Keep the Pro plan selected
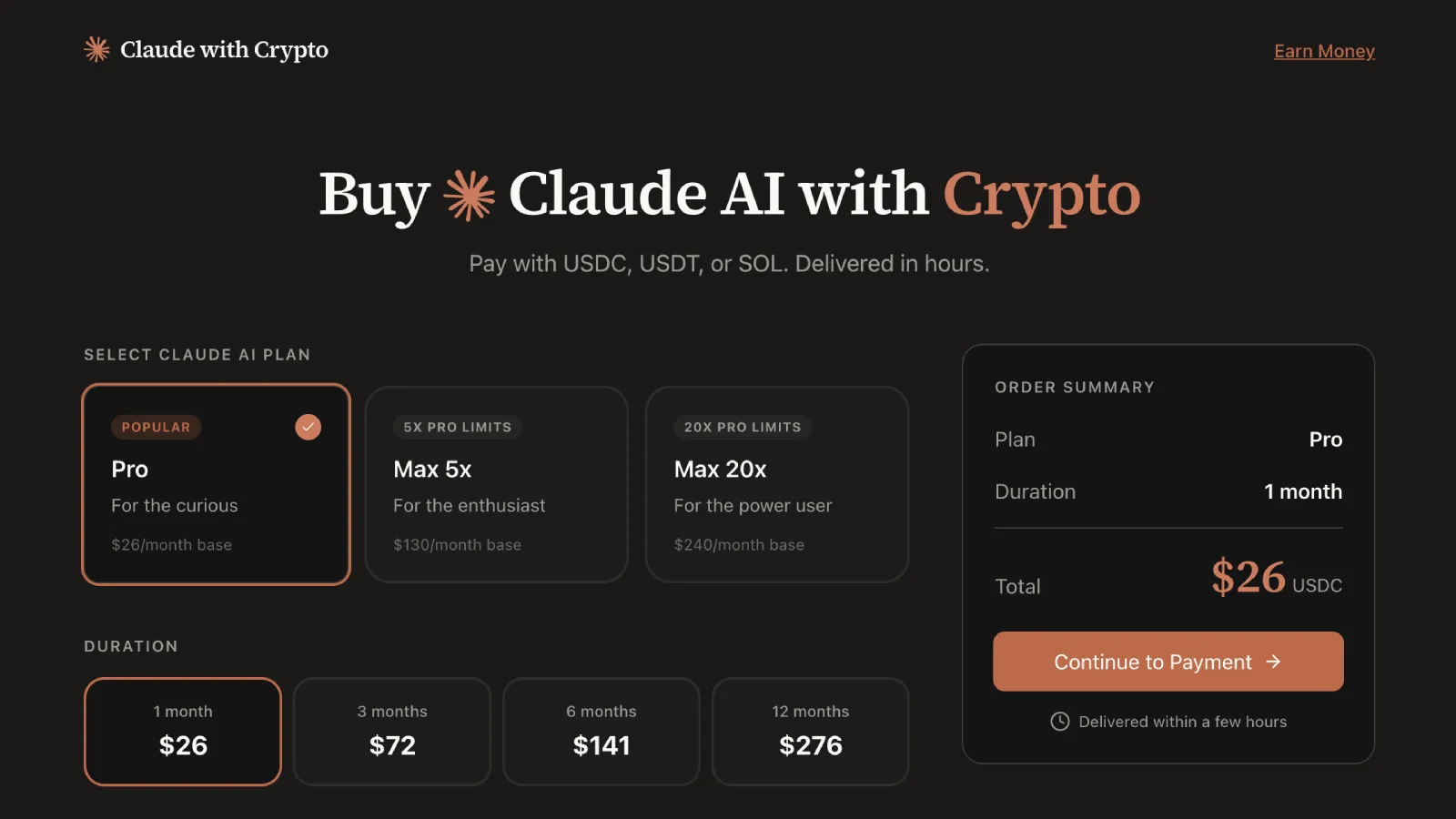Viewport: 1456px width, 819px height. (x=216, y=485)
